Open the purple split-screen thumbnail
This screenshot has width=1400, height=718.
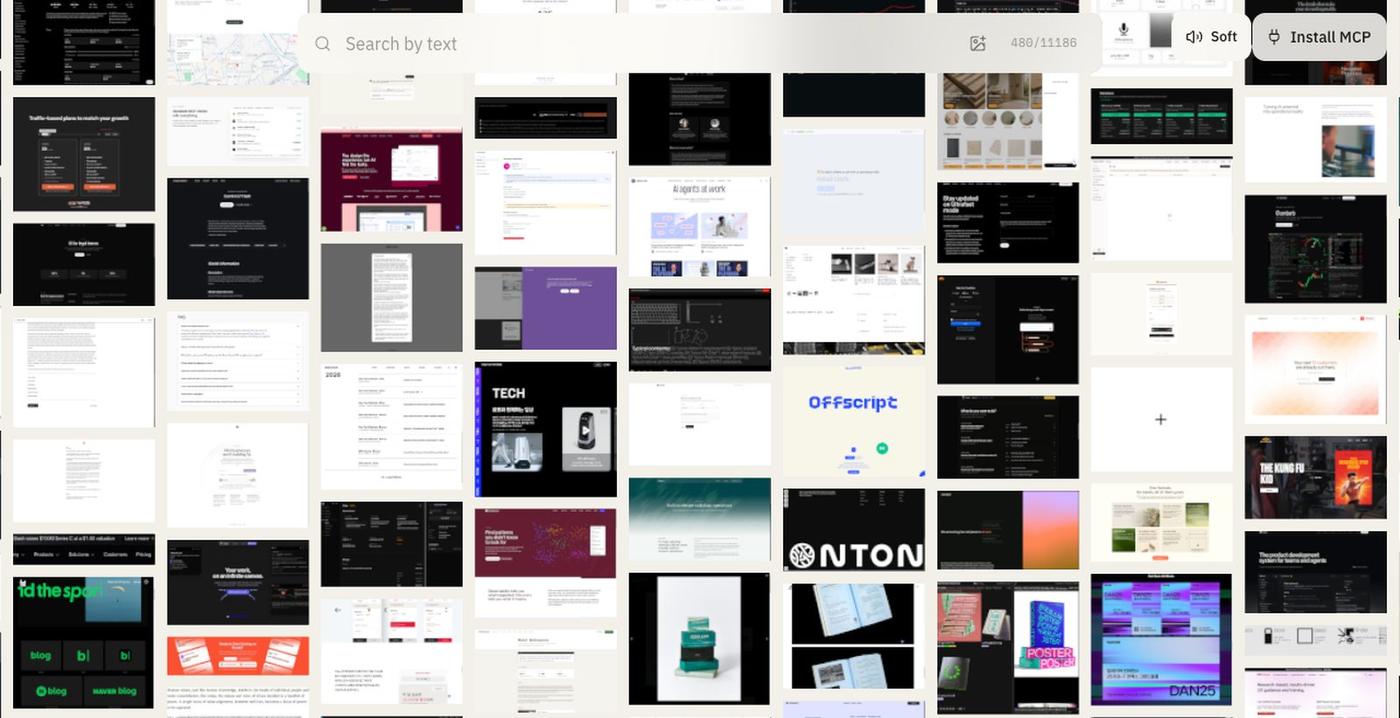546,308
